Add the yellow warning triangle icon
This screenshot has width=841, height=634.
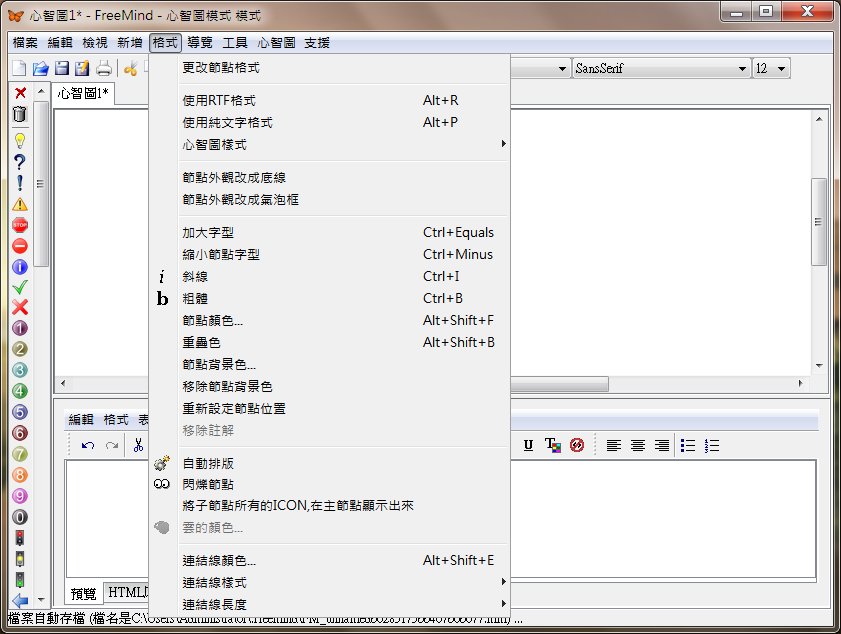pyautogui.click(x=20, y=204)
